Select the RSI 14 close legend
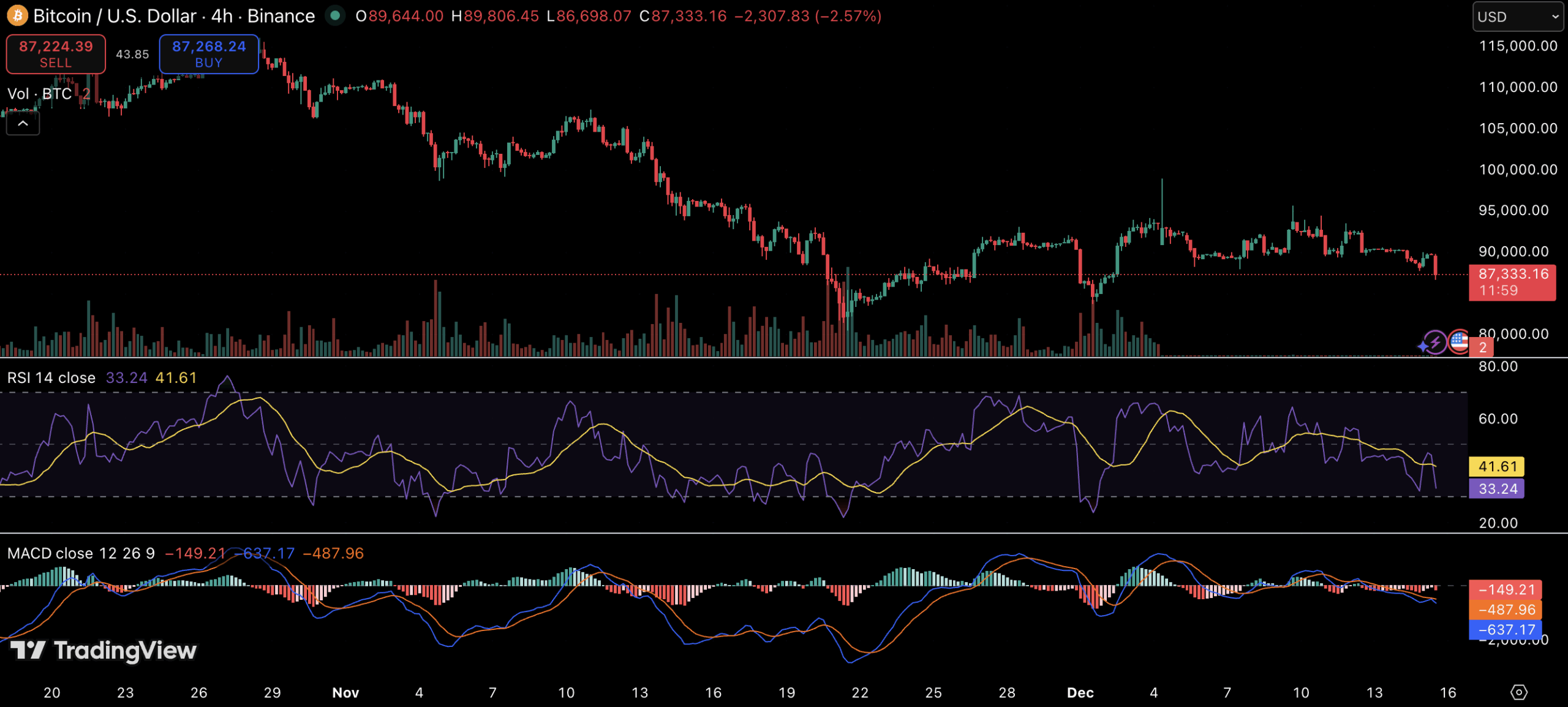This screenshot has height=707, width=1568. pos(51,377)
